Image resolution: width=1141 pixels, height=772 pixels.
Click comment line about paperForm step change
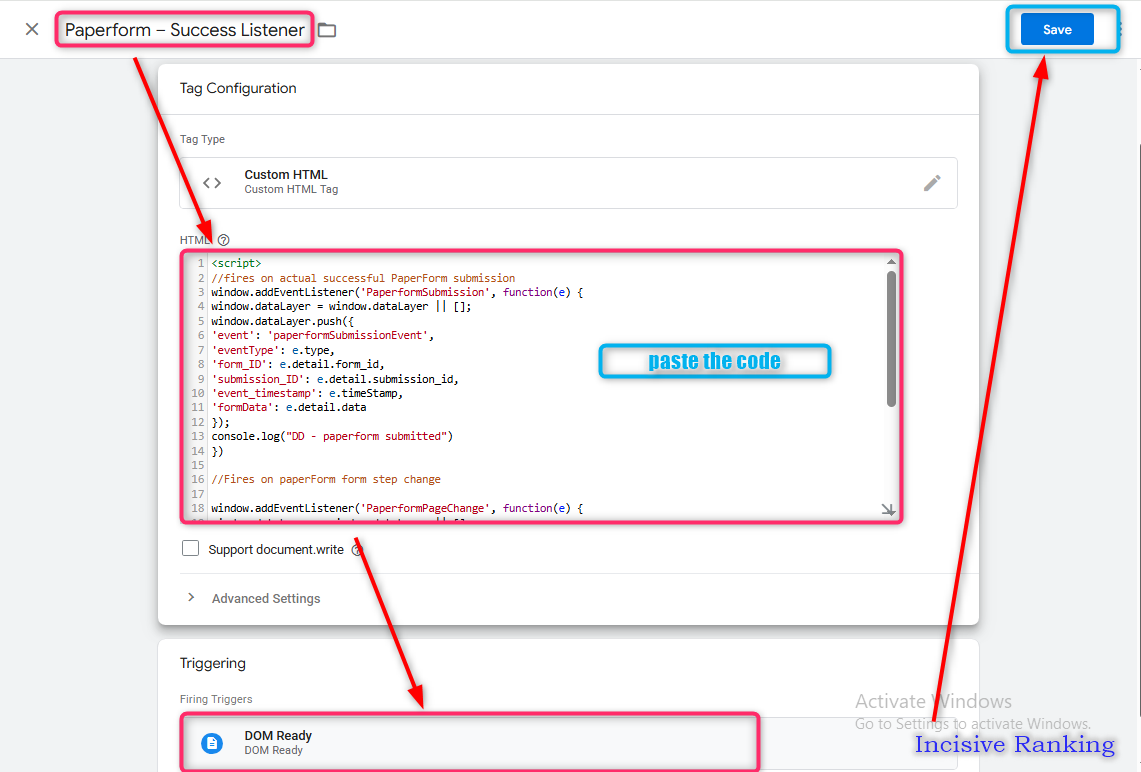[326, 479]
